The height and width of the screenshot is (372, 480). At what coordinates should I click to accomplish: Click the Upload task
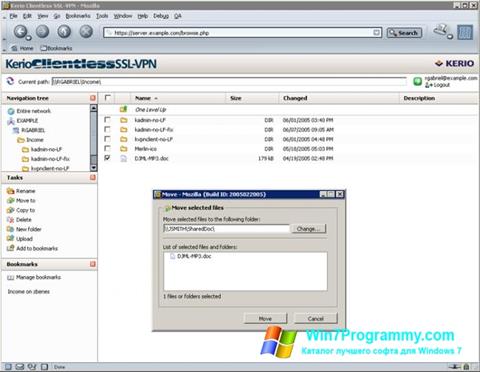pyautogui.click(x=20, y=239)
